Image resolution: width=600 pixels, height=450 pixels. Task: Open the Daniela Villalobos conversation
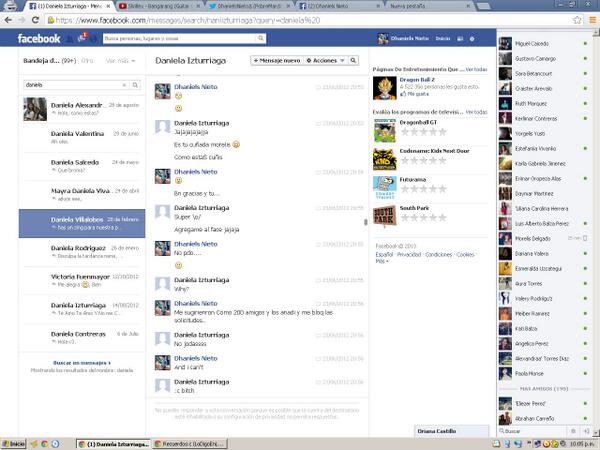[82, 223]
